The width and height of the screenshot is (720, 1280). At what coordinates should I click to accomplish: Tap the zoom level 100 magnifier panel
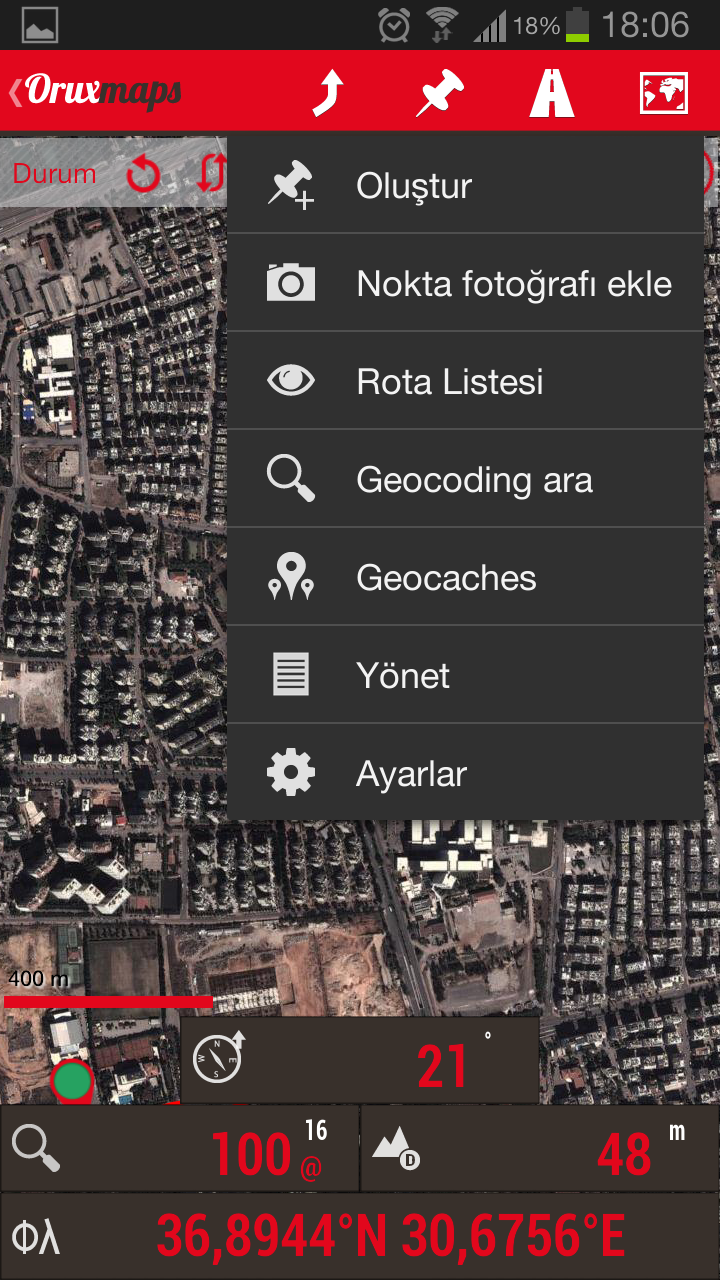pos(180,1148)
